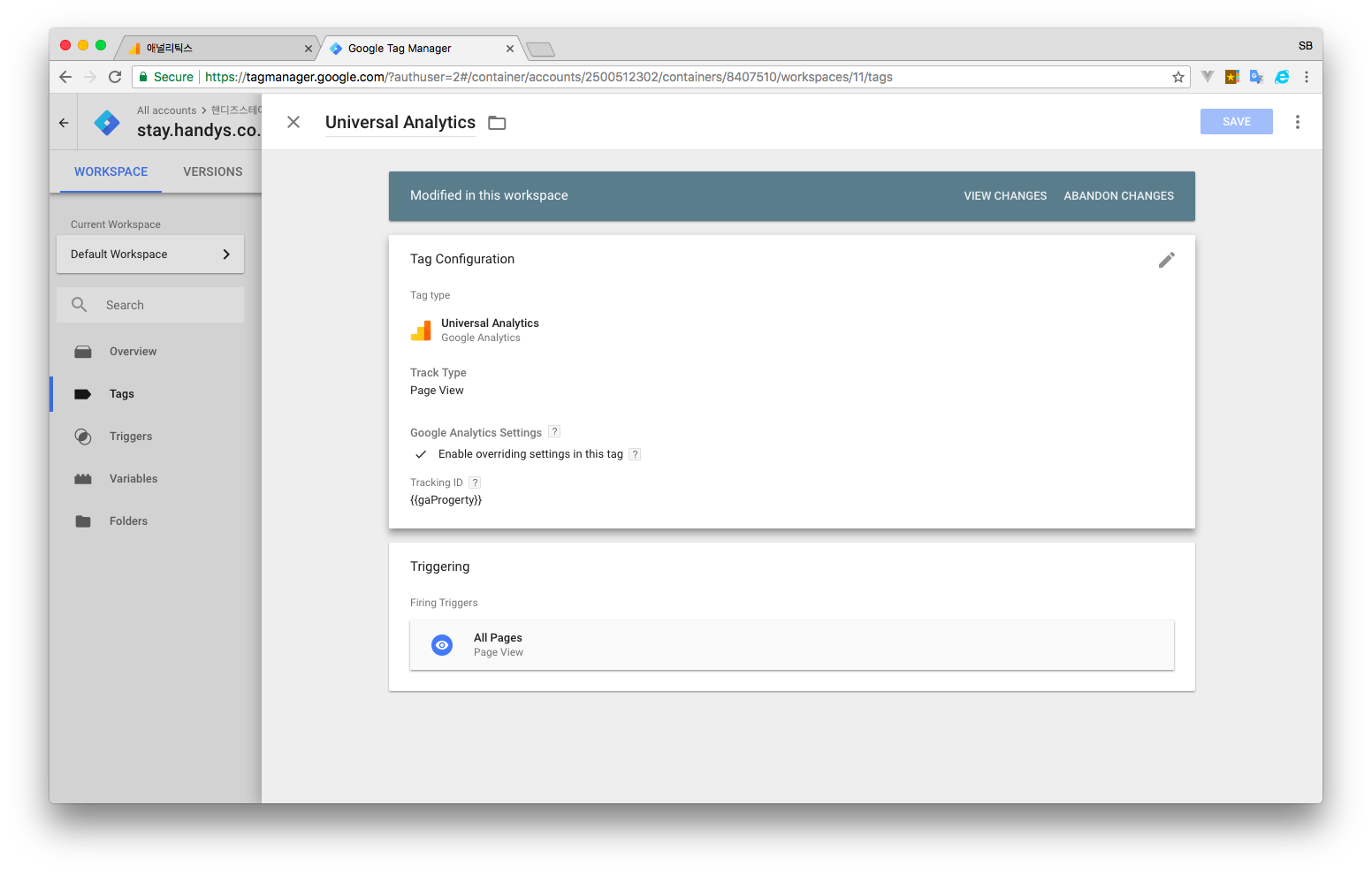Click the Triggers circular icon
This screenshot has width=1372, height=874.
click(x=83, y=437)
